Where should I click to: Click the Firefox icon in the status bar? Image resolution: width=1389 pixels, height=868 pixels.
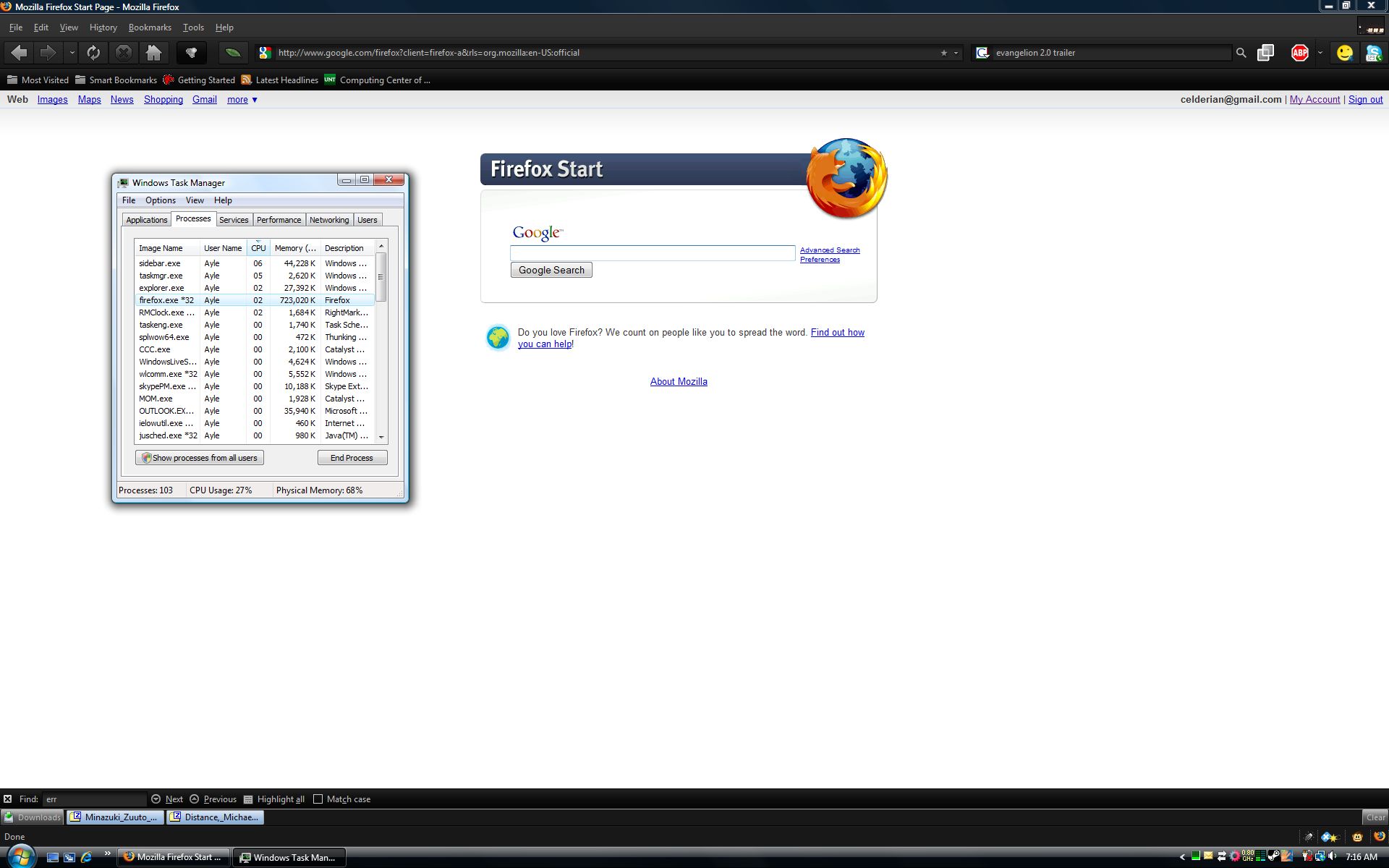point(1379,836)
